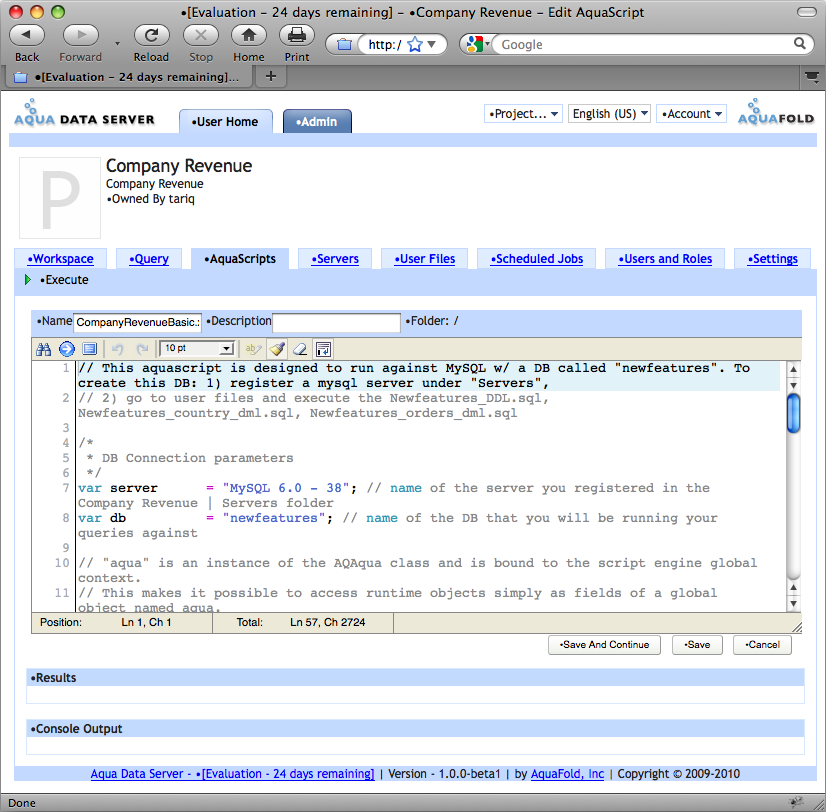Click line 7 'var server' in editor

pyautogui.click(x=117, y=488)
